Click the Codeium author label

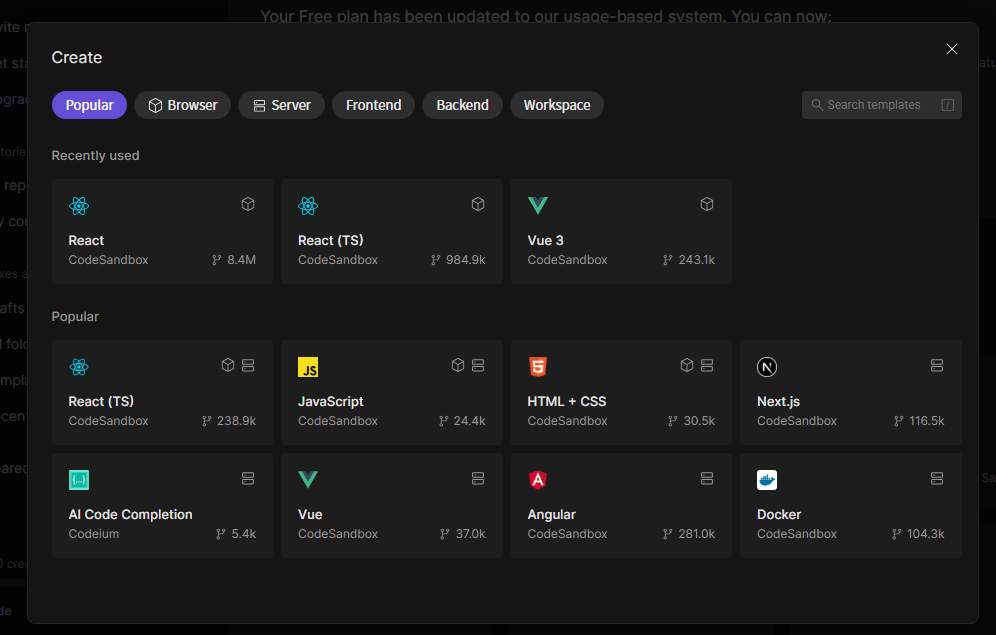93,534
